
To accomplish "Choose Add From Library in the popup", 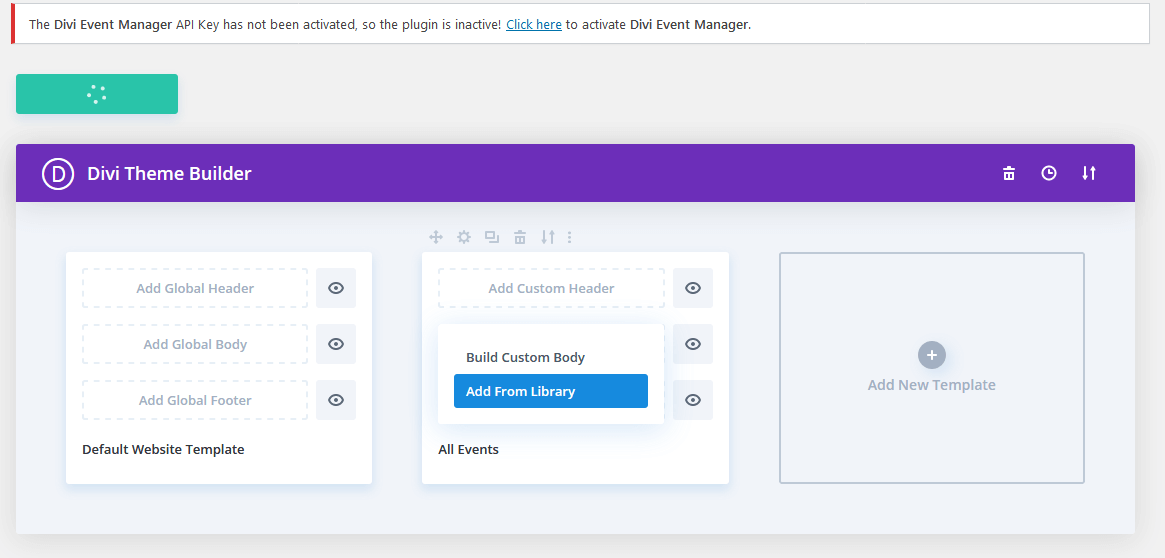I will point(551,391).
